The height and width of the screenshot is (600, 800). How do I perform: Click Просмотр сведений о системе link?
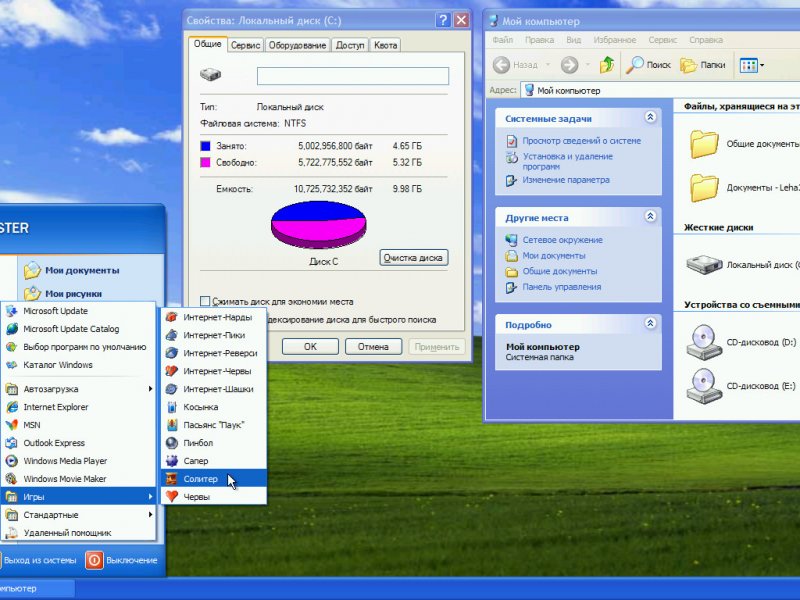582,140
